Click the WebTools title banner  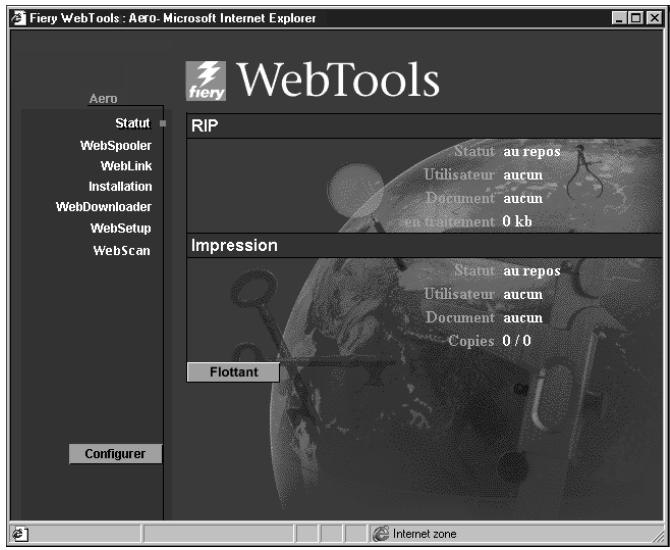(338, 79)
